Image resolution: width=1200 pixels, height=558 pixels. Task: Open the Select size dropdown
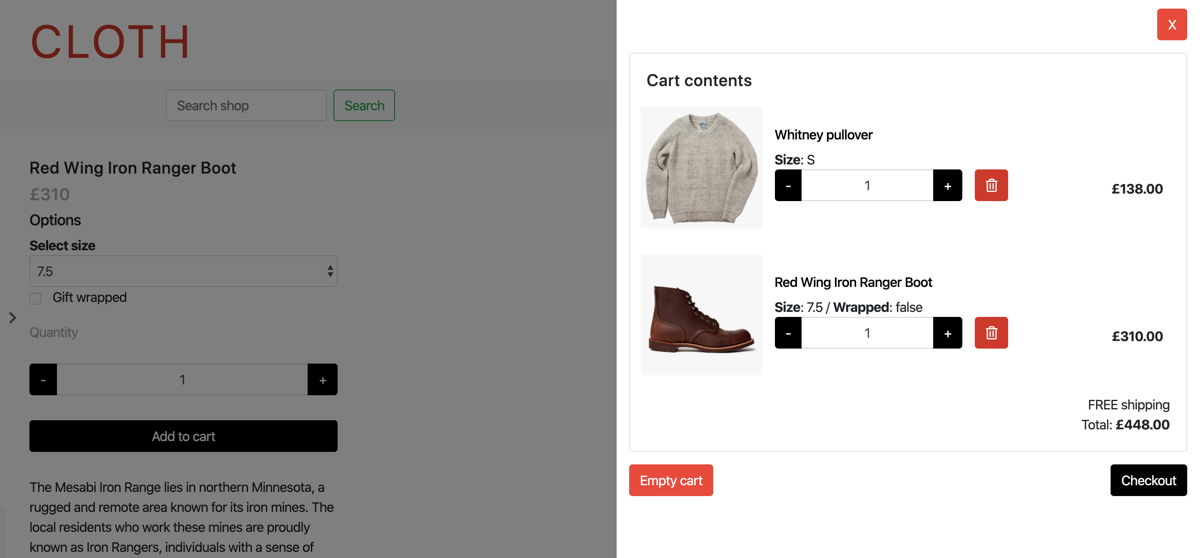click(x=183, y=271)
